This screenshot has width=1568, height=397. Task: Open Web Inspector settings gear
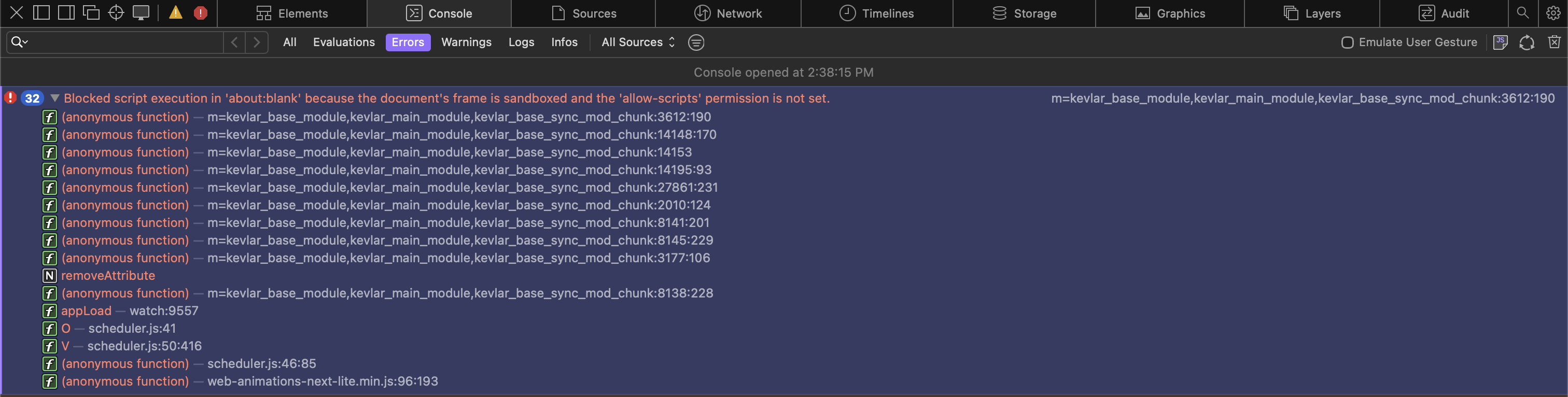coord(1553,13)
